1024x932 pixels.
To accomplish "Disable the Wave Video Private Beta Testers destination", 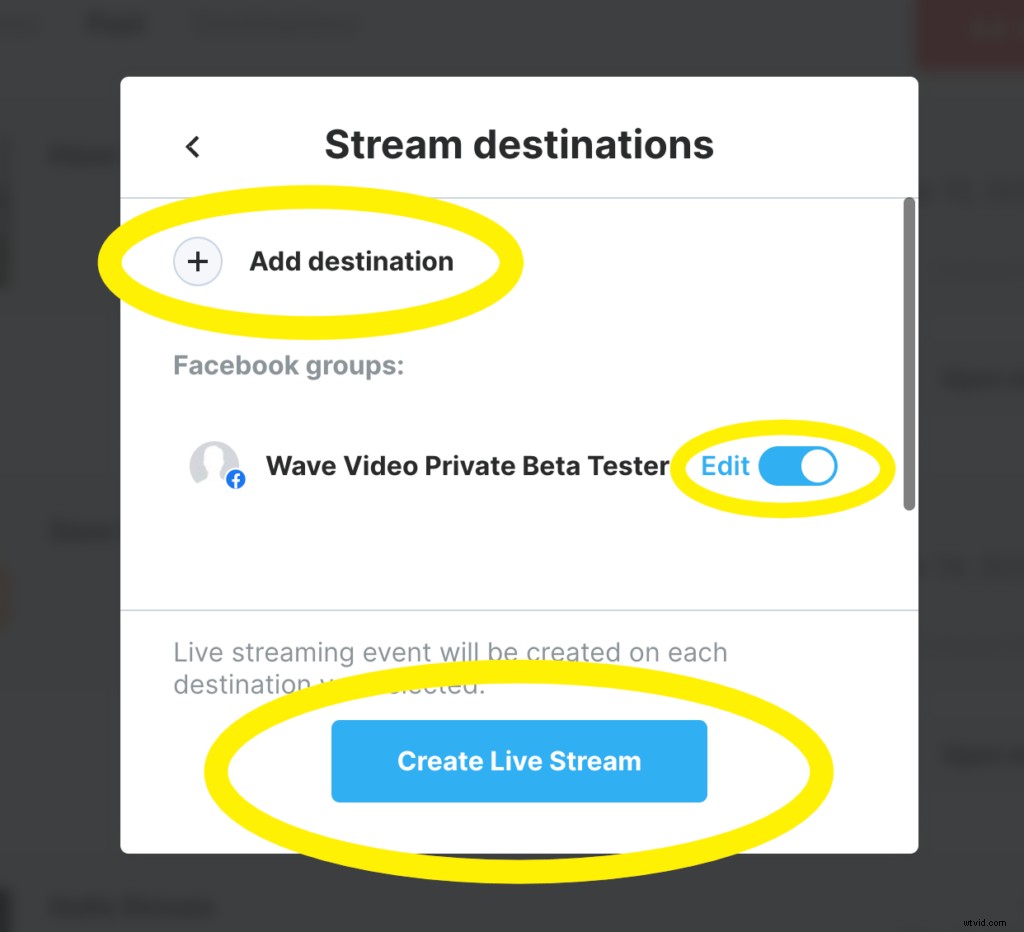I will tap(798, 465).
